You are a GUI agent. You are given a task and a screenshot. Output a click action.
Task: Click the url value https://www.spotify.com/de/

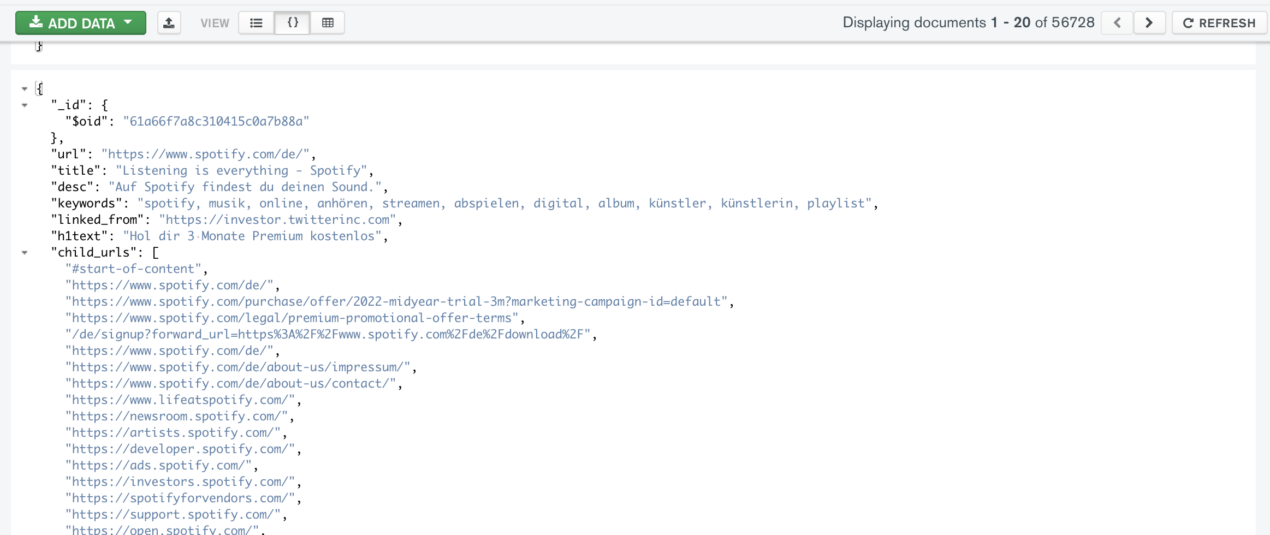point(209,154)
